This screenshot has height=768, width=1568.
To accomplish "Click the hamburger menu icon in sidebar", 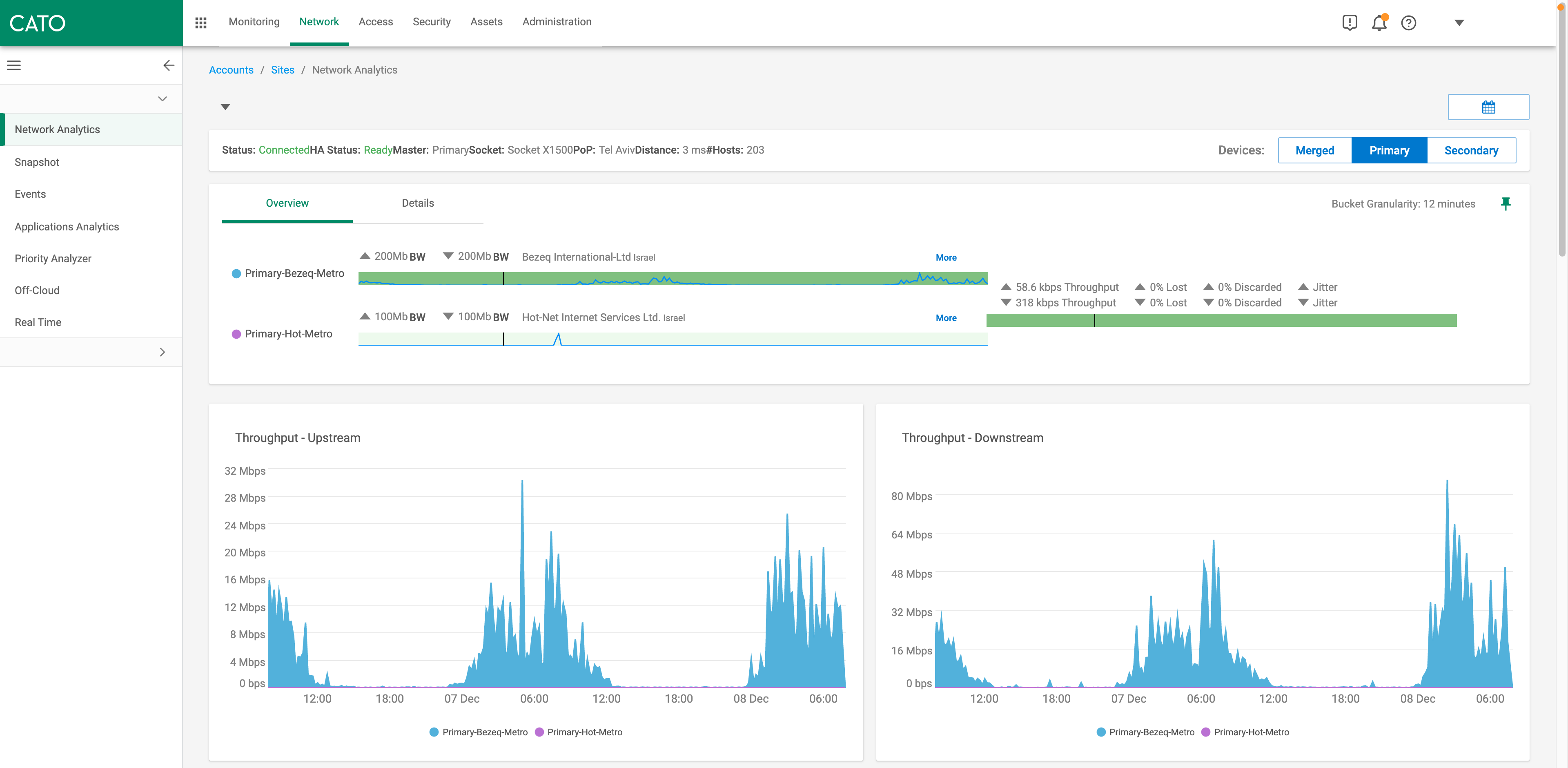I will (x=14, y=65).
